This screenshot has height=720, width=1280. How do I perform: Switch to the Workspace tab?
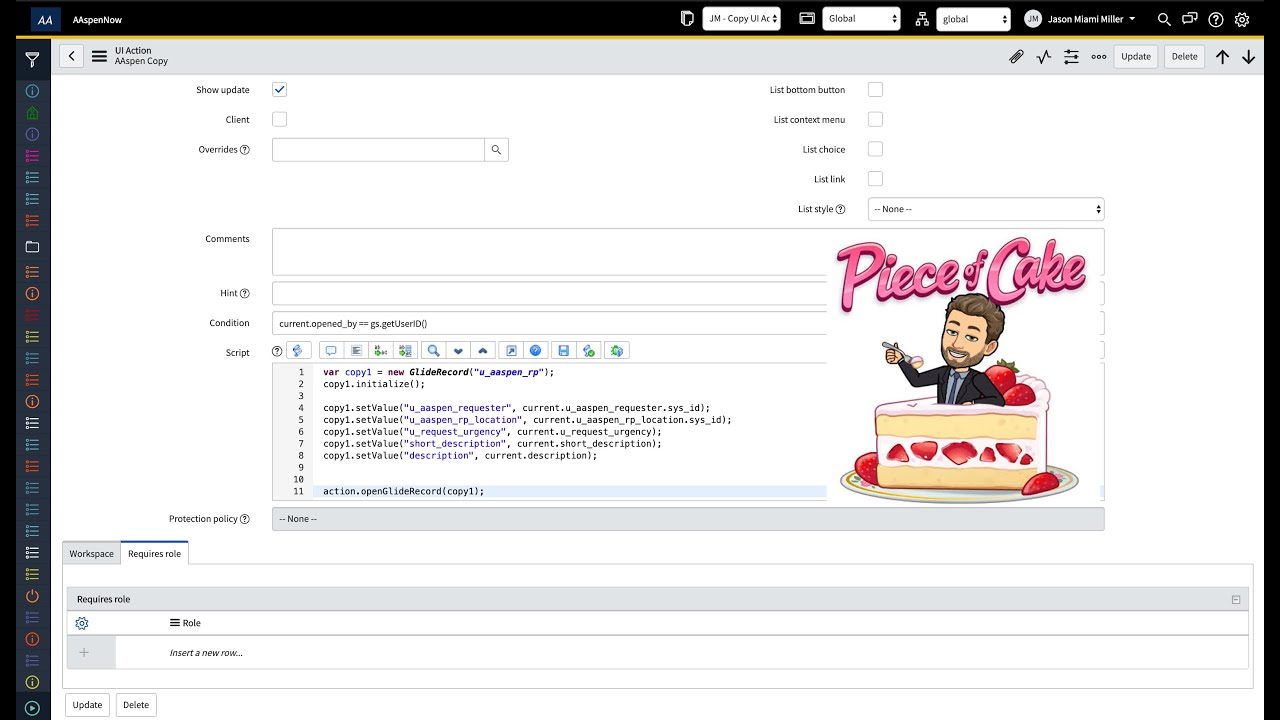click(x=91, y=553)
